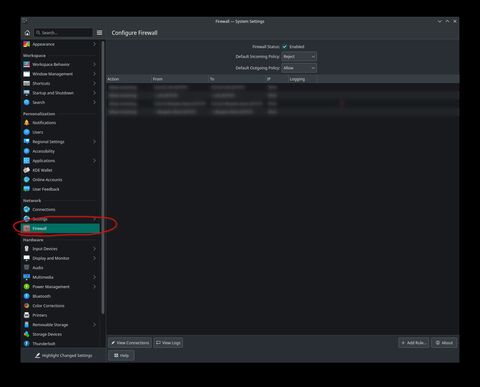Open the KDE Wallet settings
Image resolution: width=480 pixels, height=387 pixels.
60,170
